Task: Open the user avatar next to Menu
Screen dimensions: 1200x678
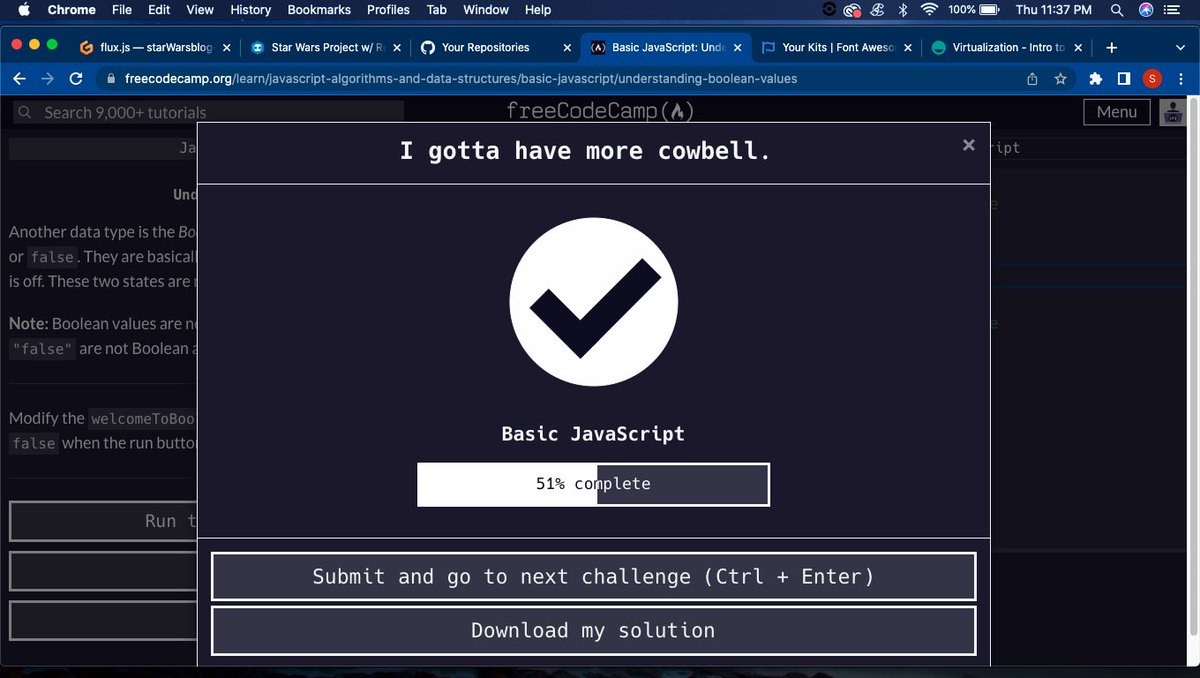Action: tap(1171, 112)
